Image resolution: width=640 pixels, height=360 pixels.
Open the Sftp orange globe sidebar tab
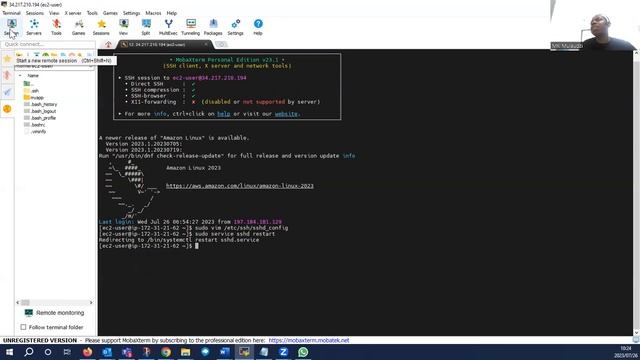(7, 109)
